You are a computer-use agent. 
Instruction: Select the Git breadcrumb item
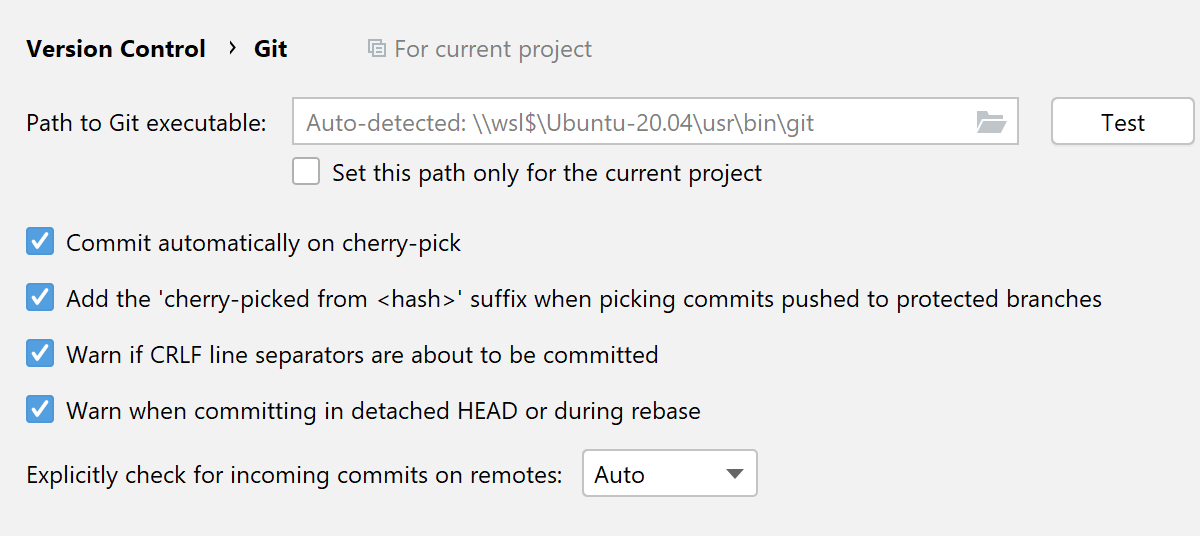coord(271,49)
